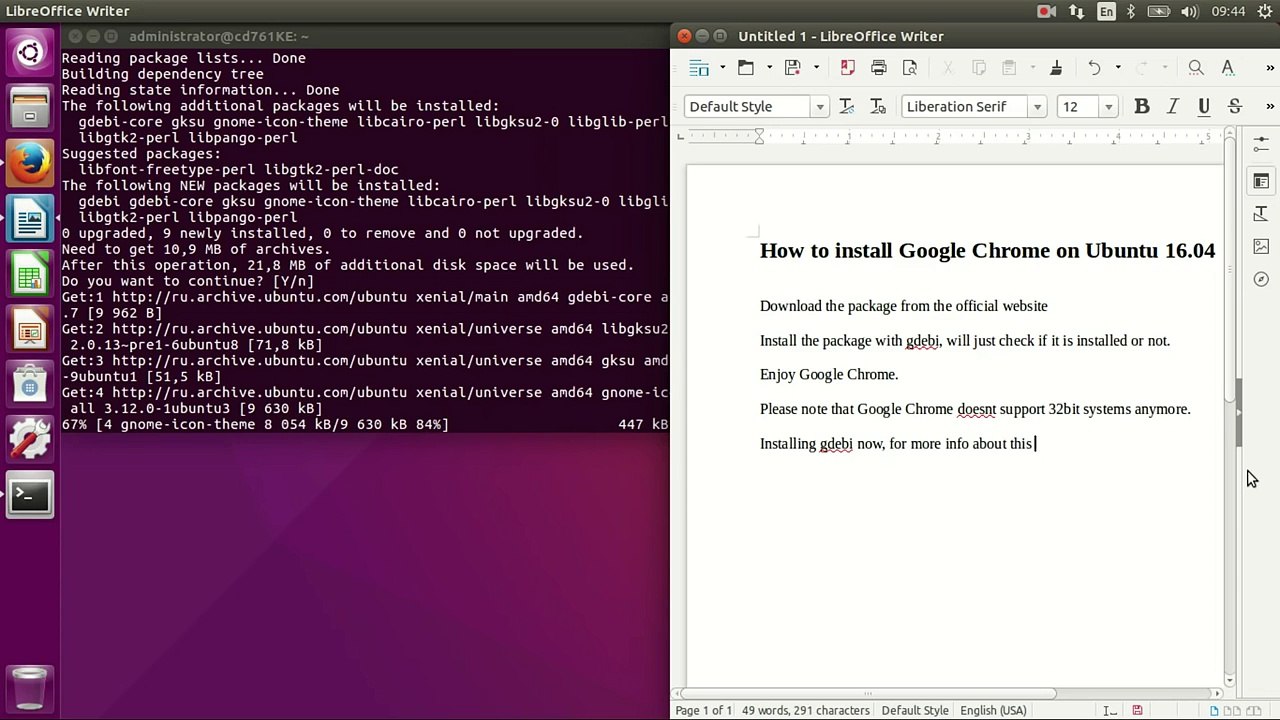Click the Print icon in Writer toolbar
The image size is (1280, 720).
(879, 68)
